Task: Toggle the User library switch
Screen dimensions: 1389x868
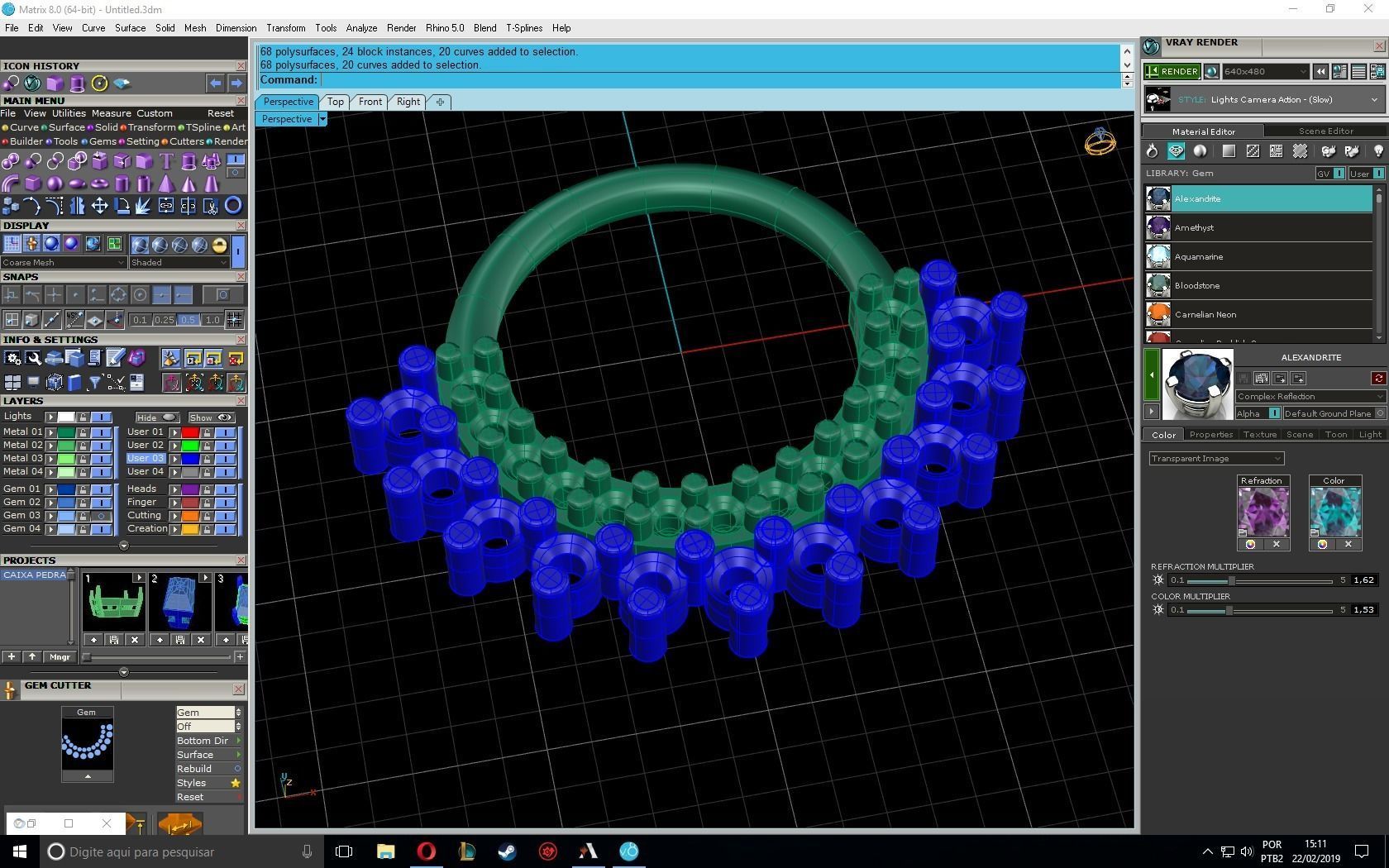Action: tap(1368, 174)
